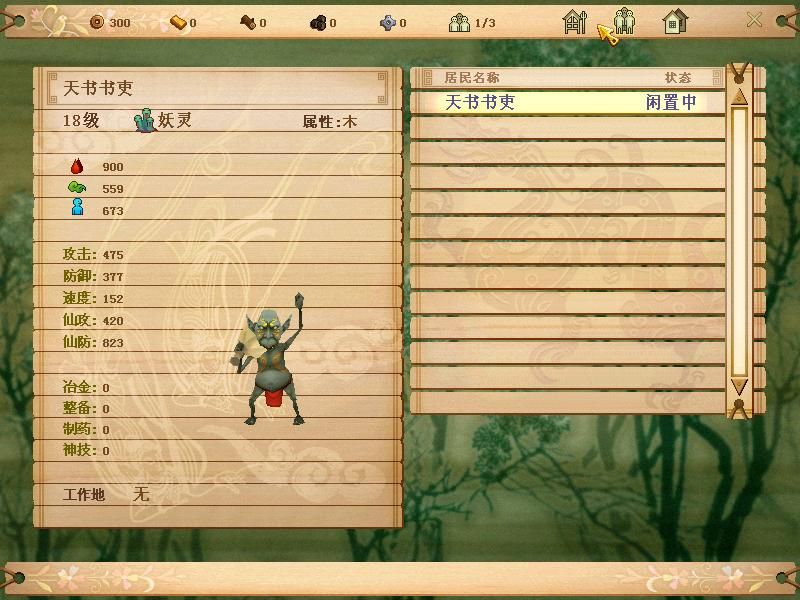
Task: Click the resident list scrollbar track
Action: (x=739, y=241)
